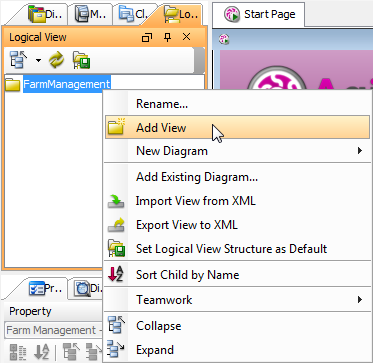Select the FarmManagement tree node

(67, 84)
